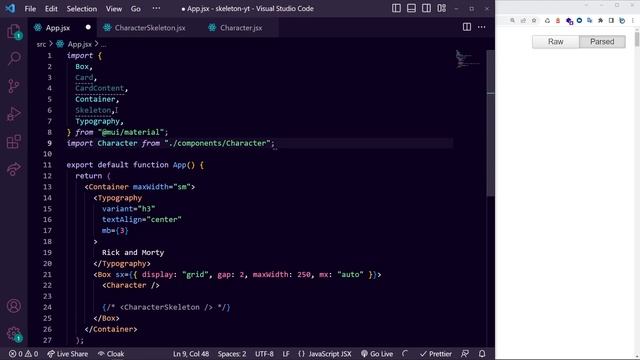
Task: Open the browser three-dot menu
Action: tap(633, 20)
